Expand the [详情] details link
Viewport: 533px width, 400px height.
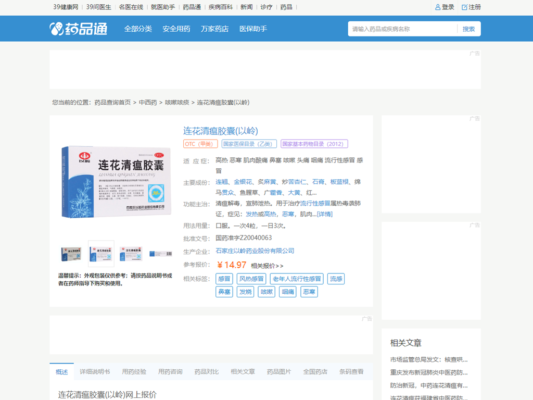point(325,214)
